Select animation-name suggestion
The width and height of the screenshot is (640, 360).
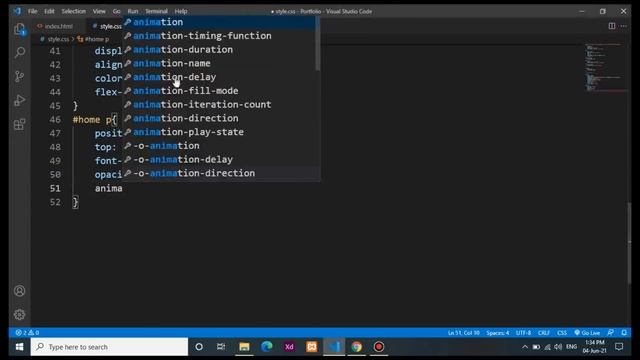220,63
